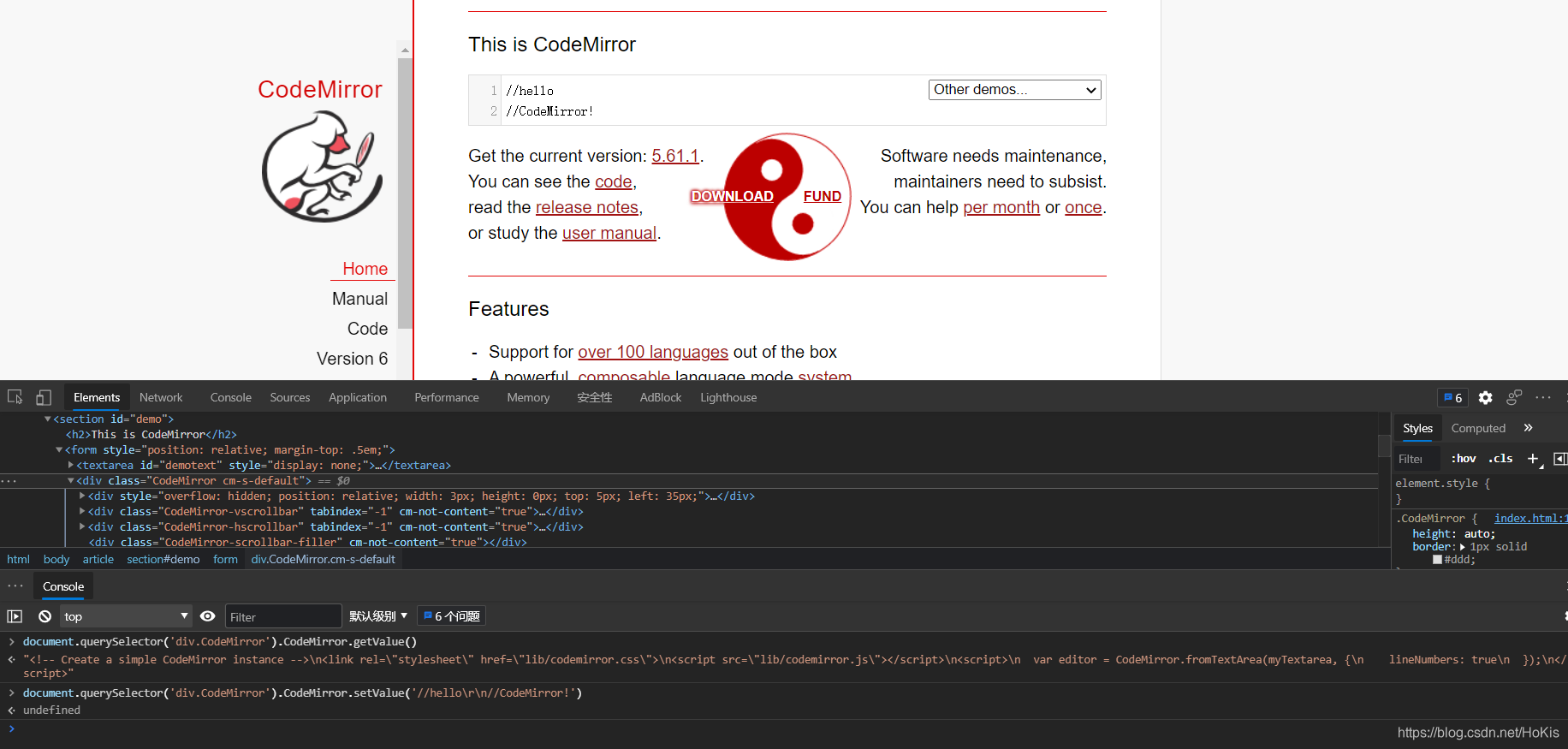
Task: Expand the CodeMirror-hscrollbar div node
Action: click(82, 526)
